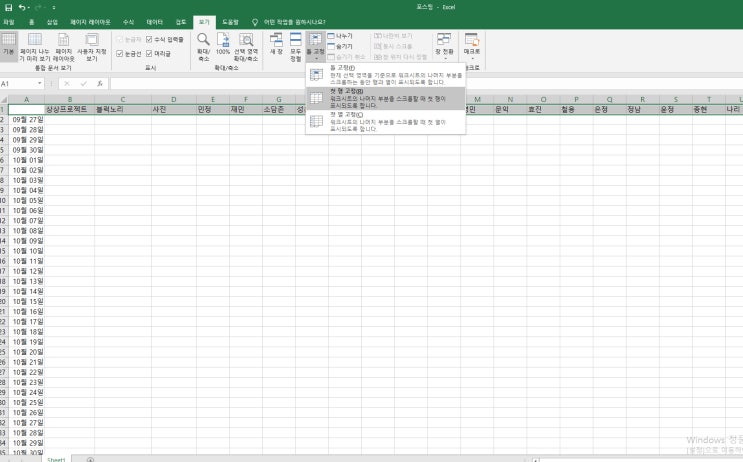Select header cell 철용 in column P
The width and height of the screenshot is (743, 462).
[576, 109]
